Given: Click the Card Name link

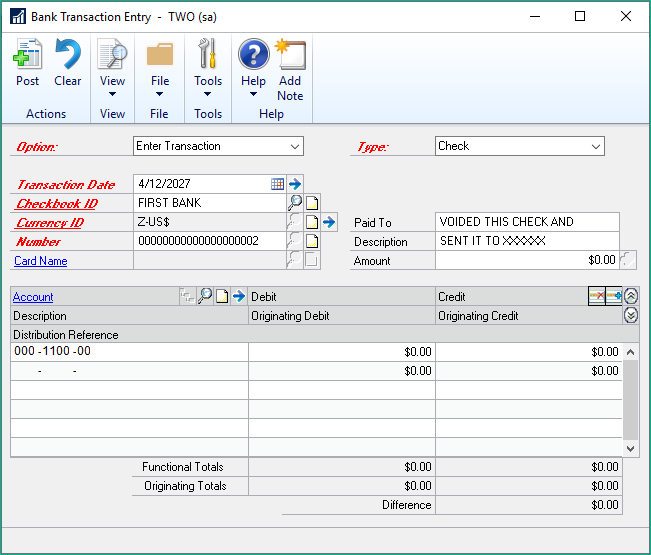Looking at the screenshot, I should [40, 261].
